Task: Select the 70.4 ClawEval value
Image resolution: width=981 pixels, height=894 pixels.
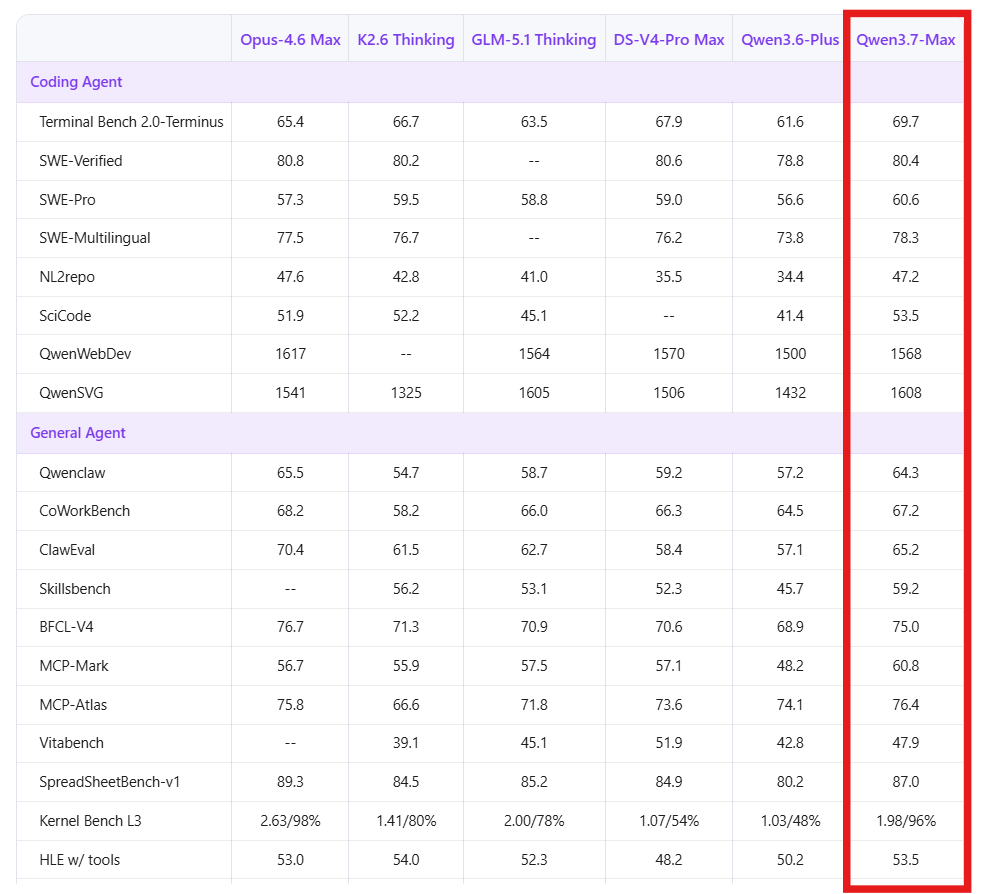Action: point(290,549)
